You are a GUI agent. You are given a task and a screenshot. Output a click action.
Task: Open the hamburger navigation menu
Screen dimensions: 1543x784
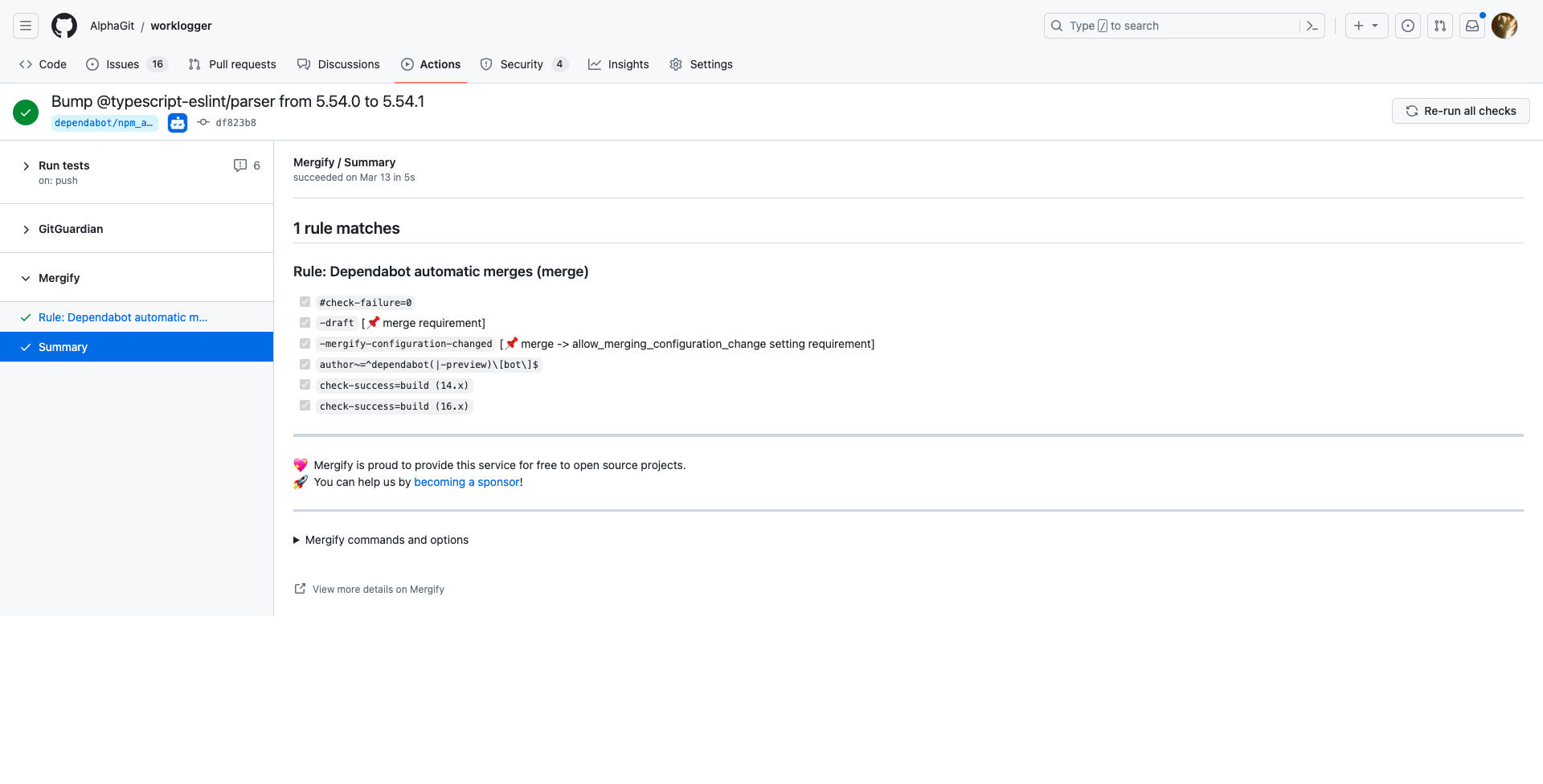point(26,26)
